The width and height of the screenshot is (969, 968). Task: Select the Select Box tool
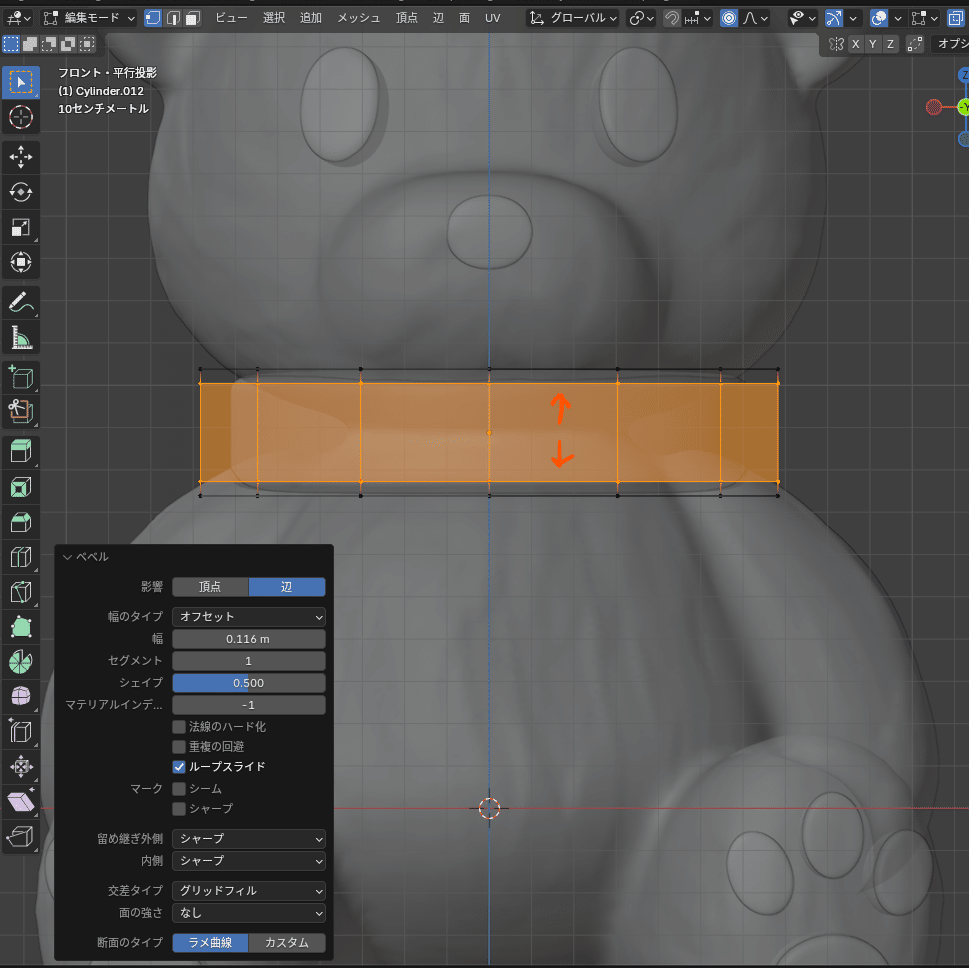21,82
